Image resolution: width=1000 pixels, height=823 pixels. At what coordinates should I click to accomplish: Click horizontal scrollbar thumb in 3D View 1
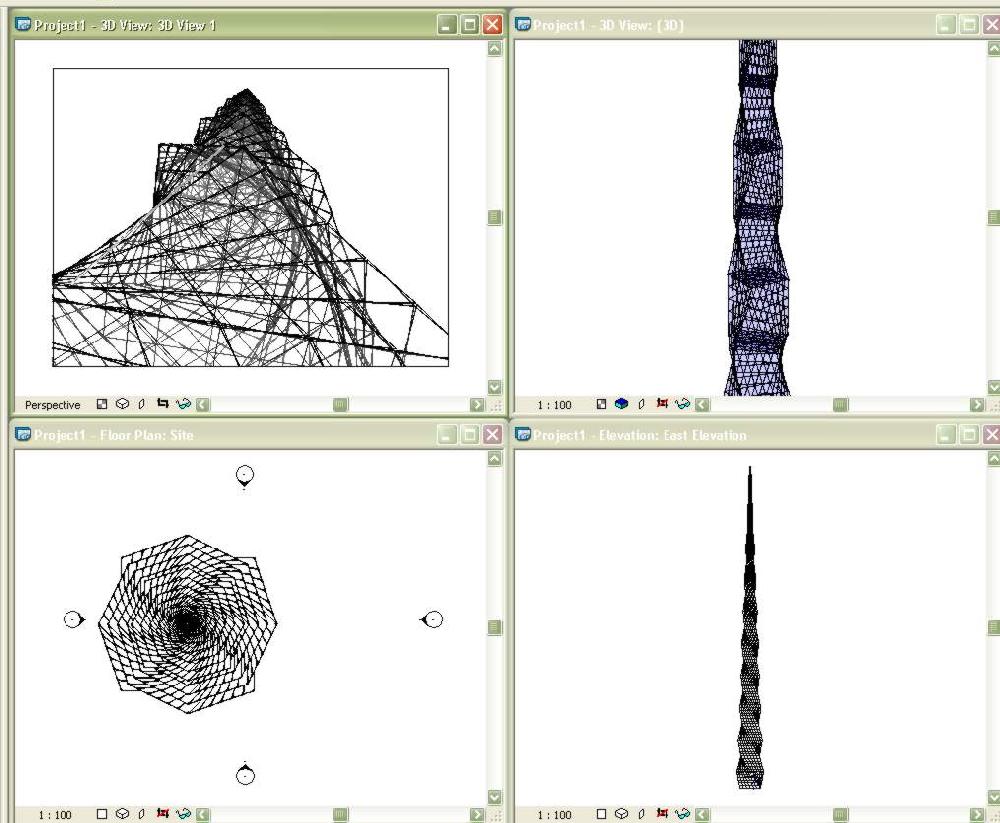tap(341, 404)
